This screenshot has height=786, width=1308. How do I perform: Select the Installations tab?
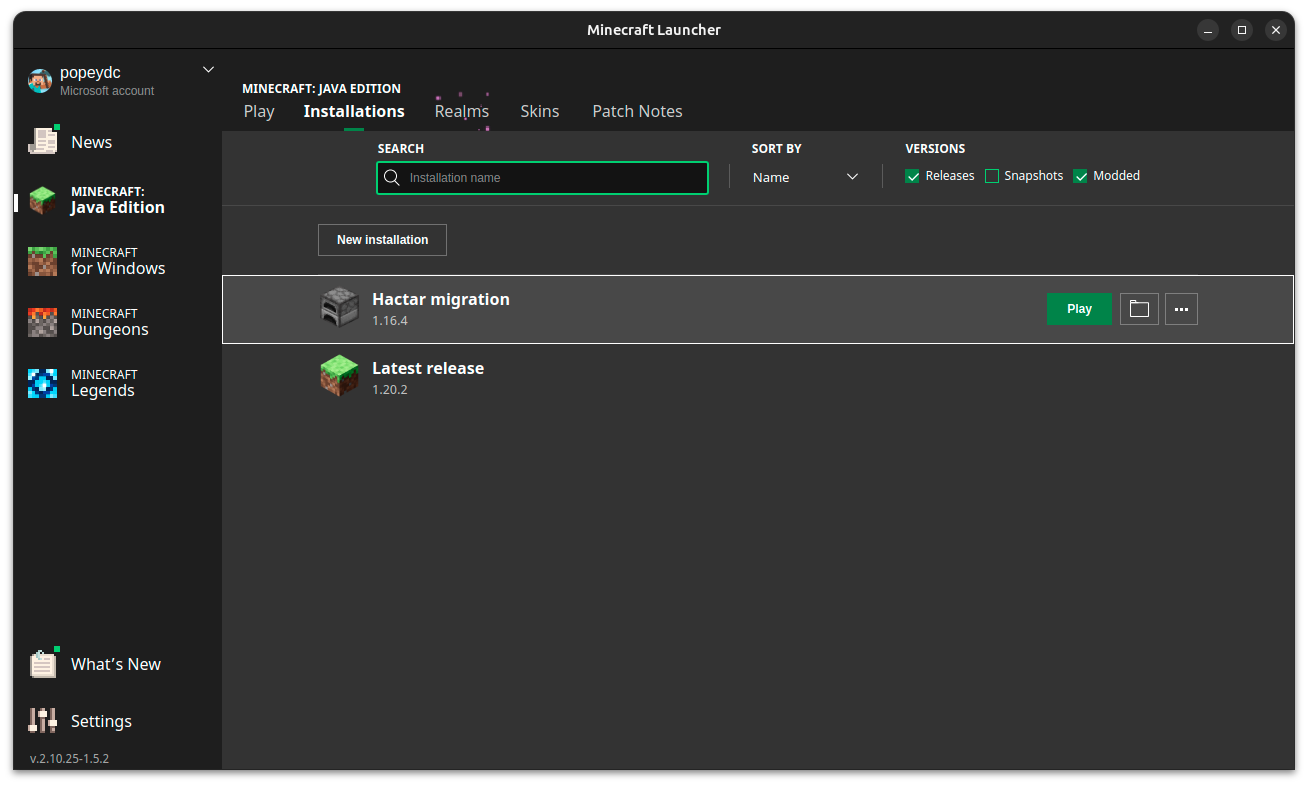pos(354,111)
